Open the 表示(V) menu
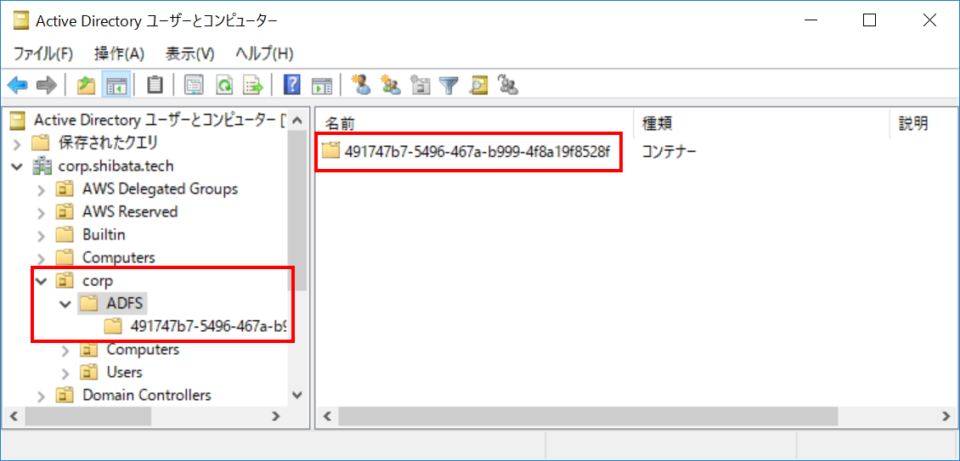Image resolution: width=960 pixels, height=461 pixels. [x=190, y=54]
